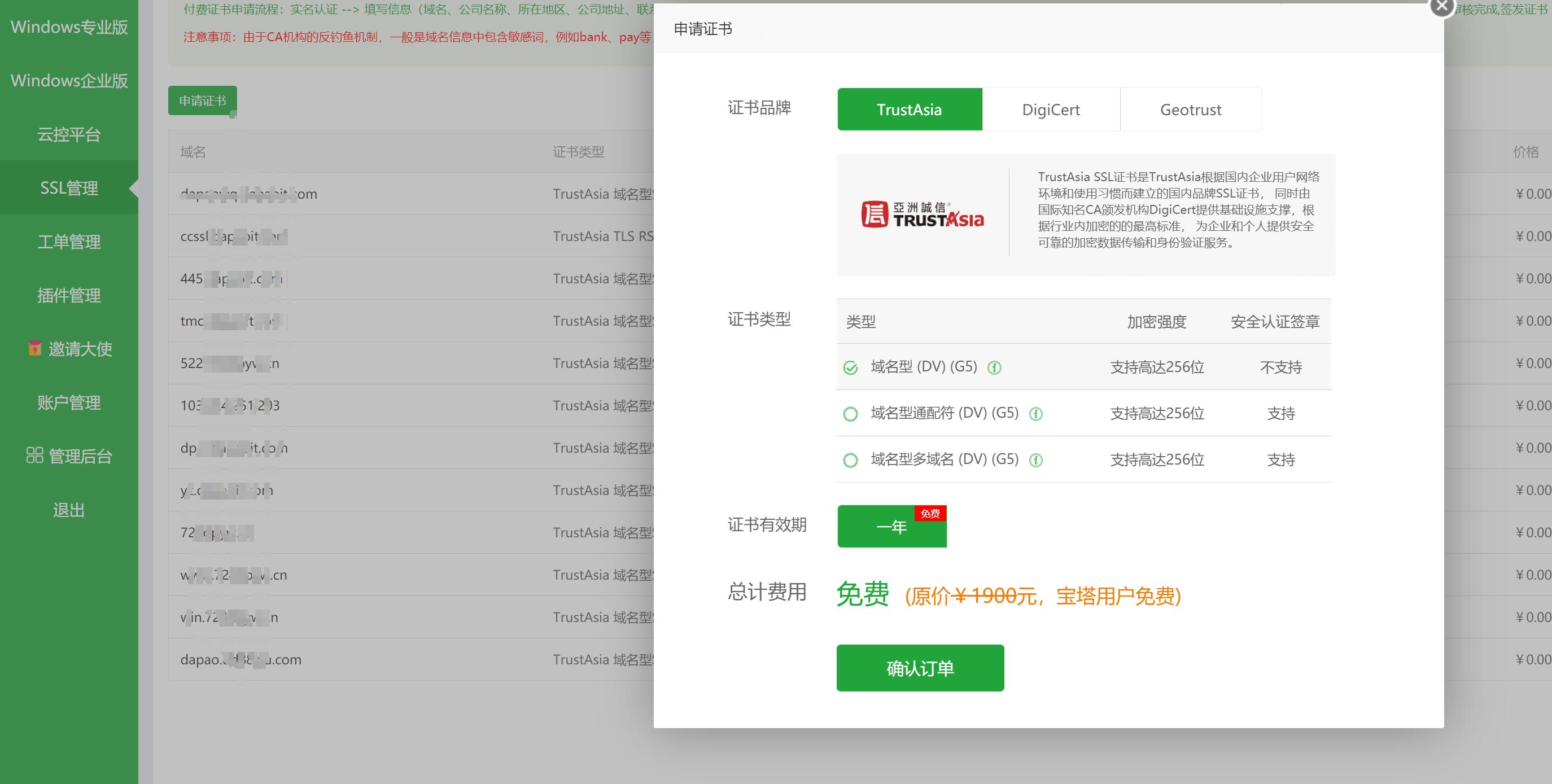
Task: Click 支持高达256位 in the 域名型通配符 row
Action: pyautogui.click(x=1157, y=414)
